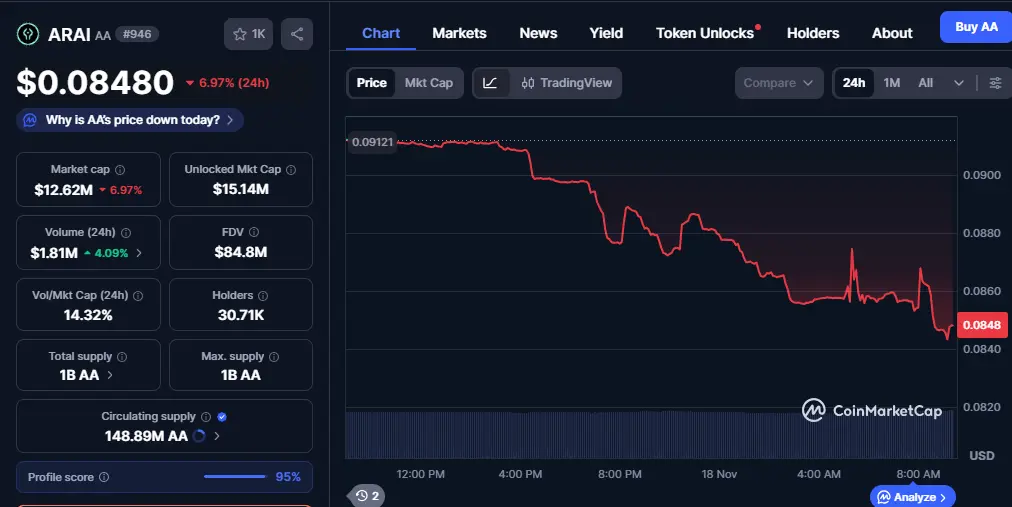Open the Compare dropdown
Image resolution: width=1012 pixels, height=507 pixels.
[x=779, y=83]
